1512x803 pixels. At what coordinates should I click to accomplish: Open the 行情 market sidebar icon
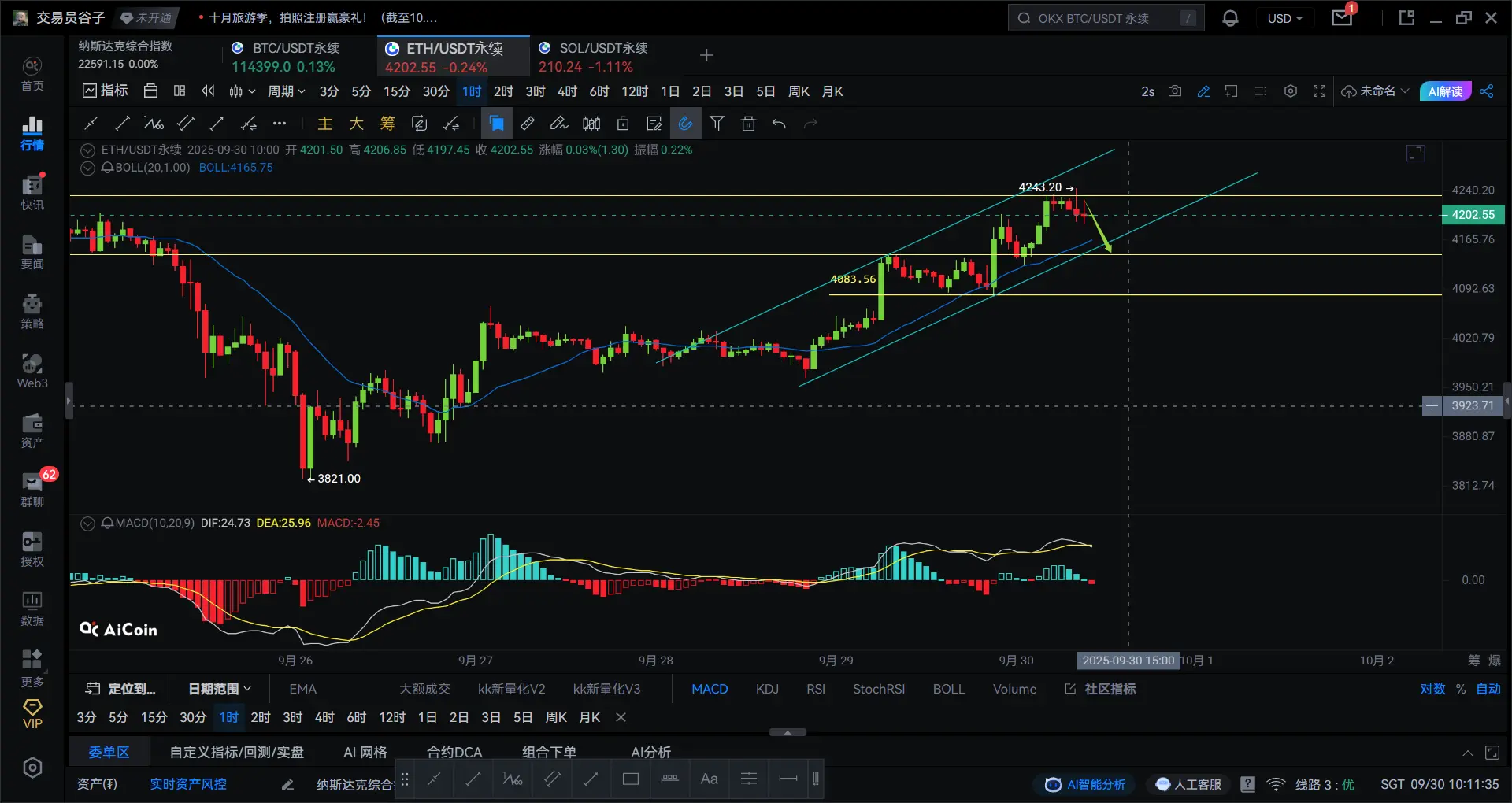32,133
